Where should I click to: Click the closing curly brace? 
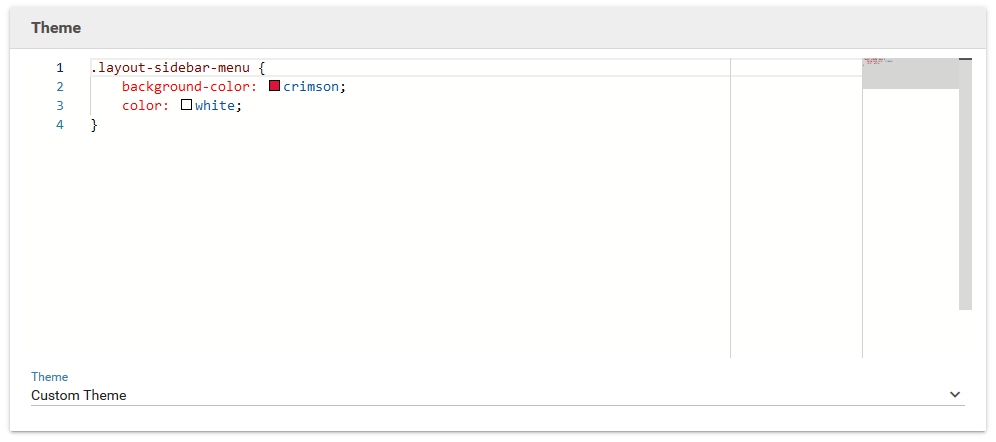coord(94,125)
